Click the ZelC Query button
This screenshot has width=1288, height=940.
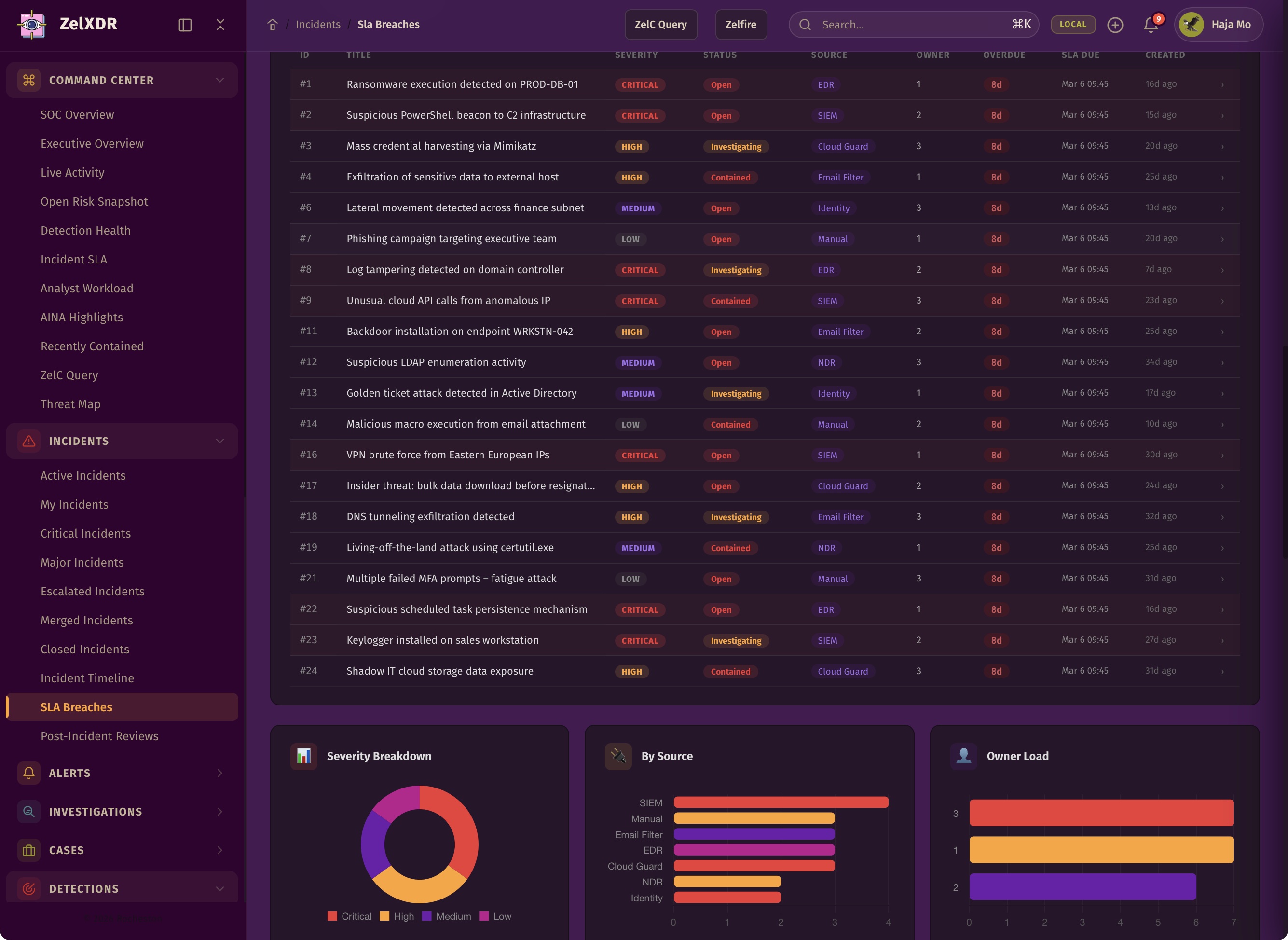click(660, 25)
